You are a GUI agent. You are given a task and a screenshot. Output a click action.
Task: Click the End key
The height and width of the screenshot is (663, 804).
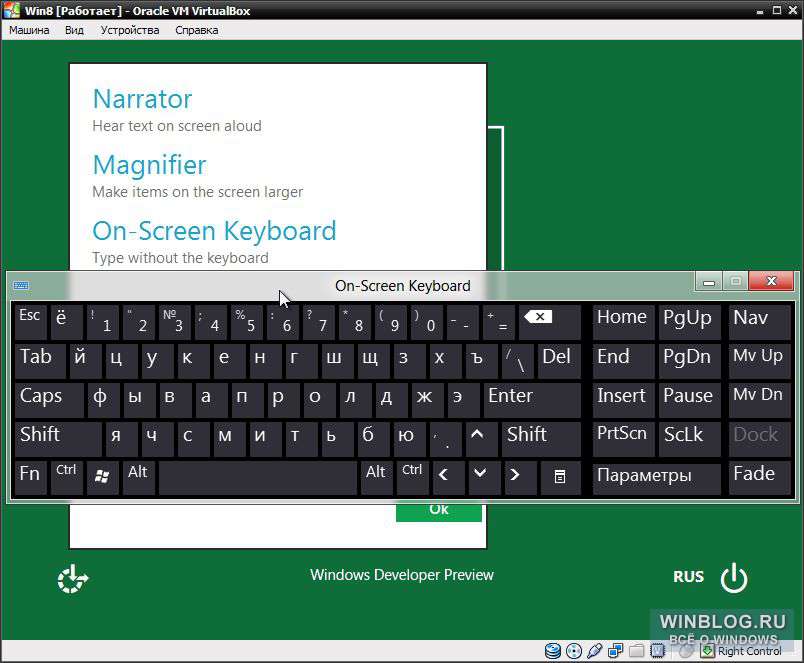[x=624, y=360]
